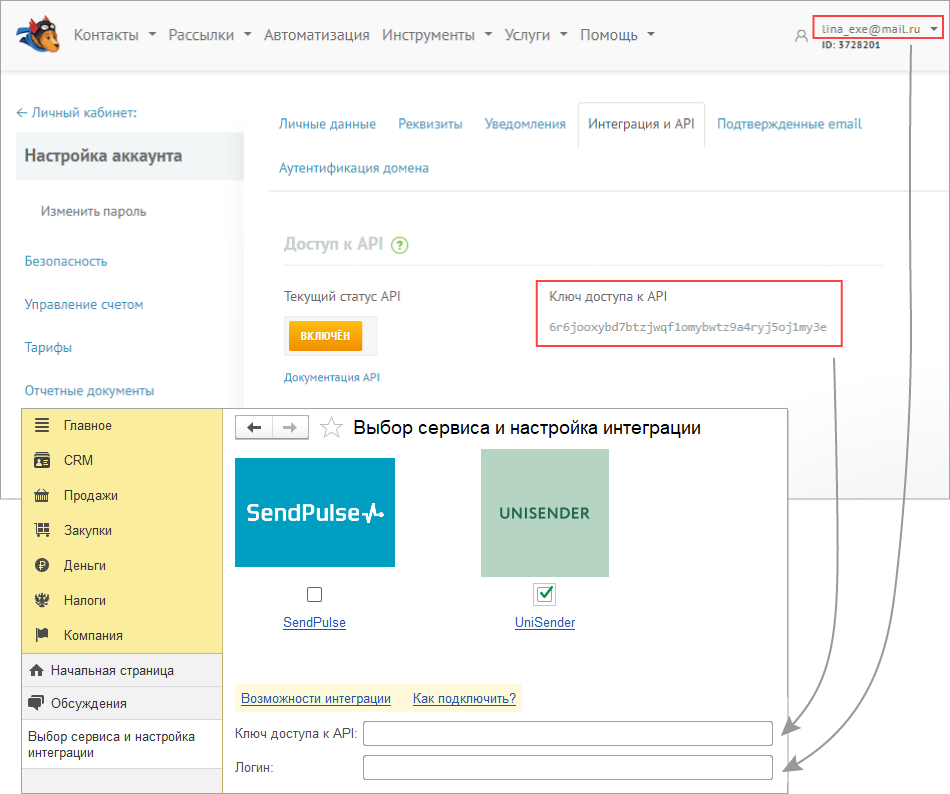The image size is (950, 794).
Task: Open the Автоматизация menu item
Action: tap(317, 35)
